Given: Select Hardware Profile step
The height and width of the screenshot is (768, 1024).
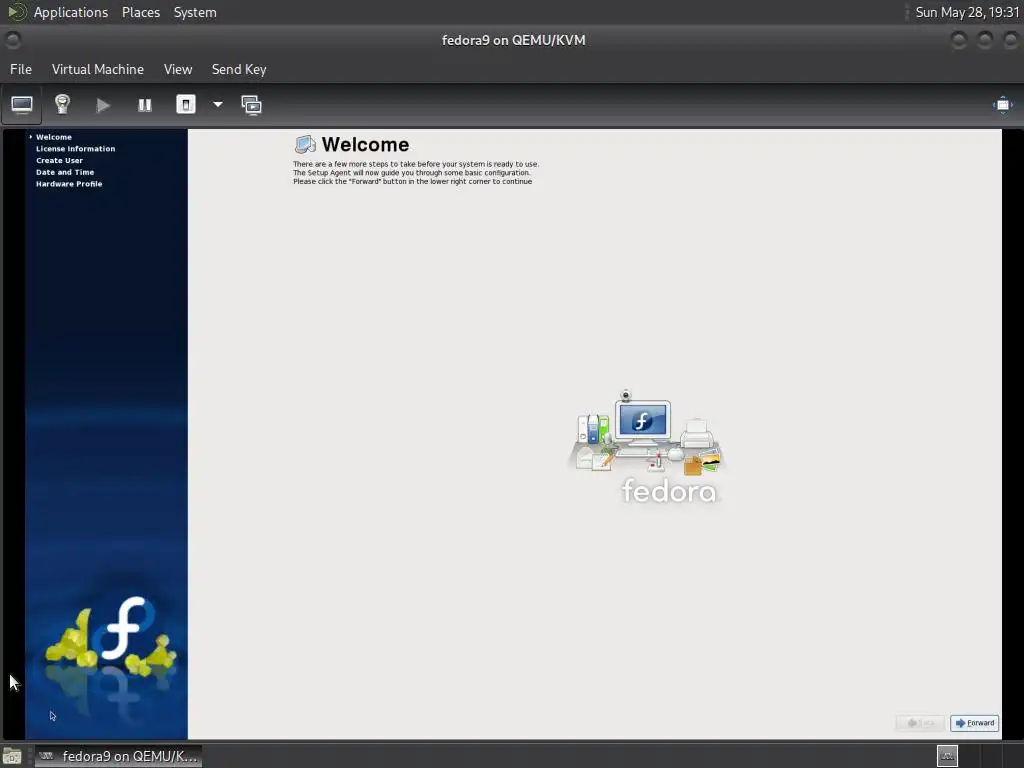Looking at the screenshot, I should 69,184.
